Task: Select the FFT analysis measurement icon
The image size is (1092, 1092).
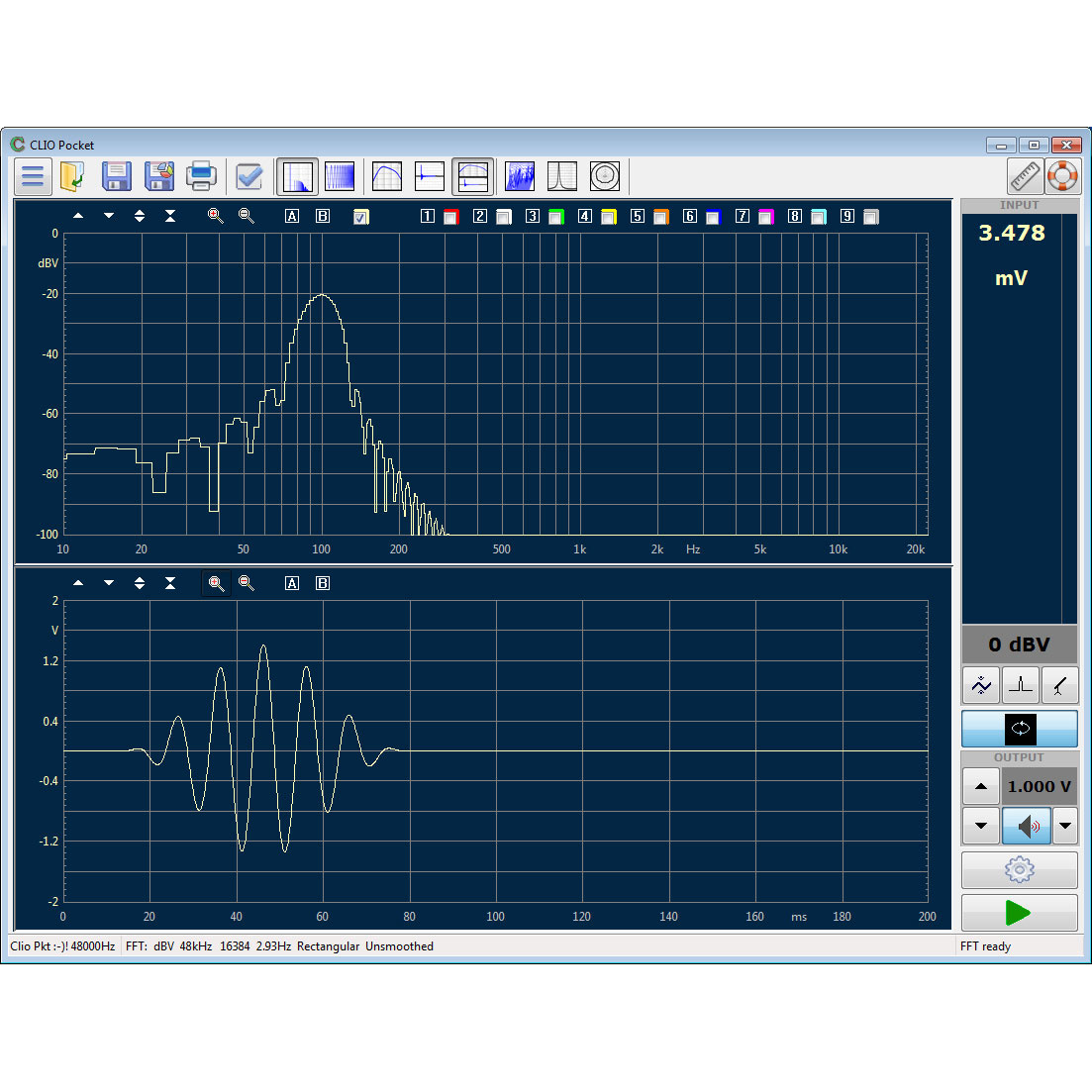Action: click(x=297, y=176)
